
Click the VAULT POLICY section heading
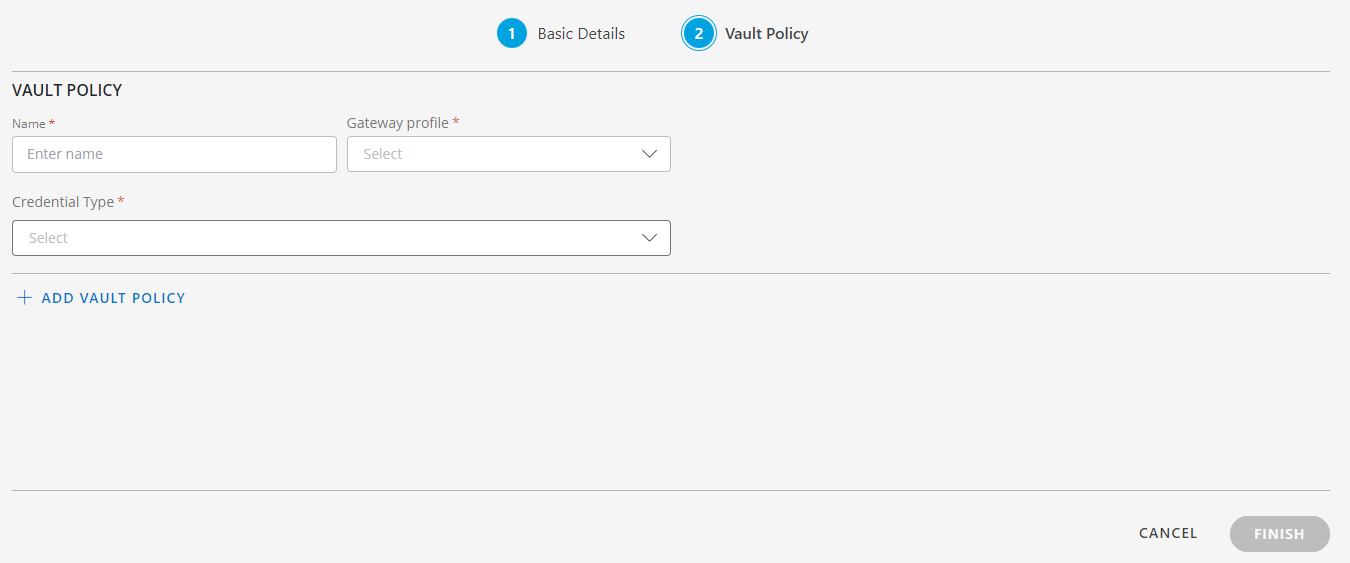(x=67, y=90)
